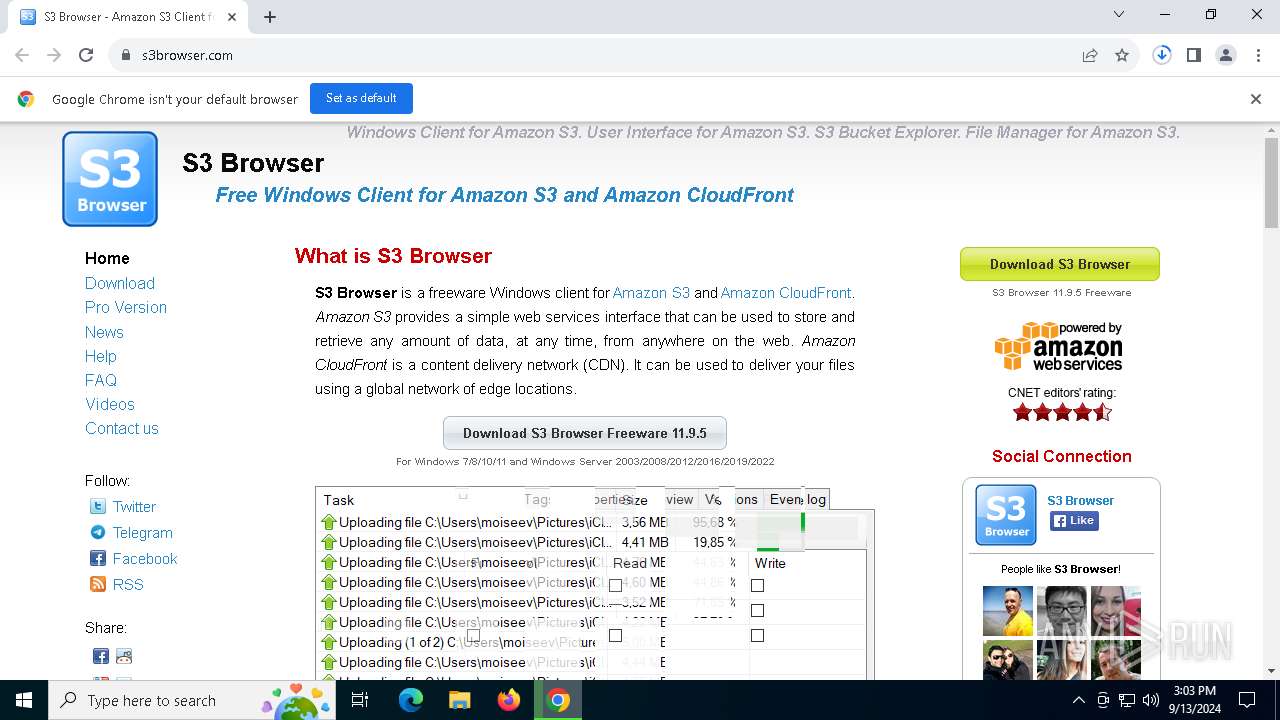Open the tab search dropdown chevron
Viewport: 1280px width, 720px height.
point(1119,15)
